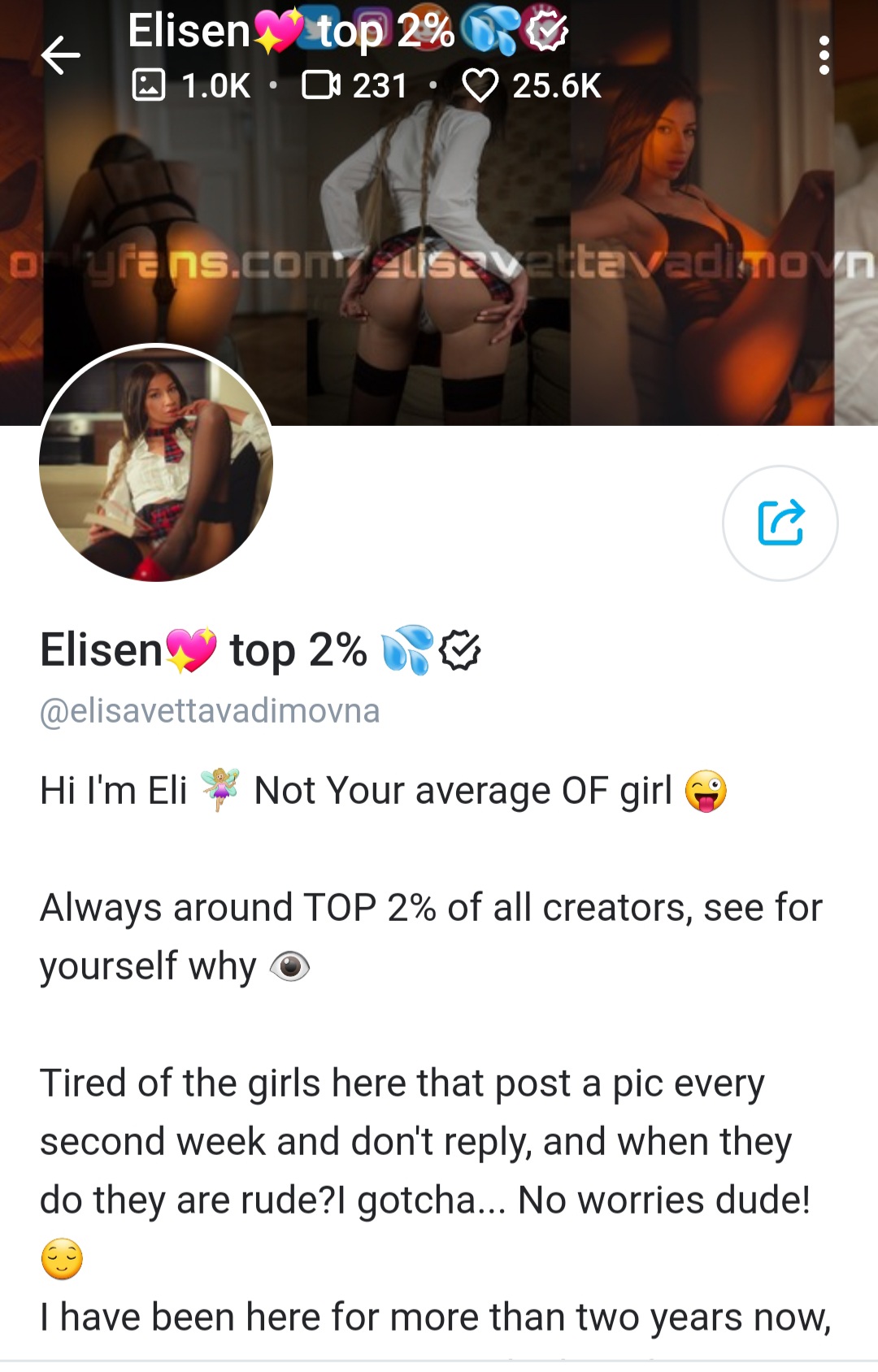The height and width of the screenshot is (1372, 878).
Task: Go back using the left arrow
Action: click(60, 56)
